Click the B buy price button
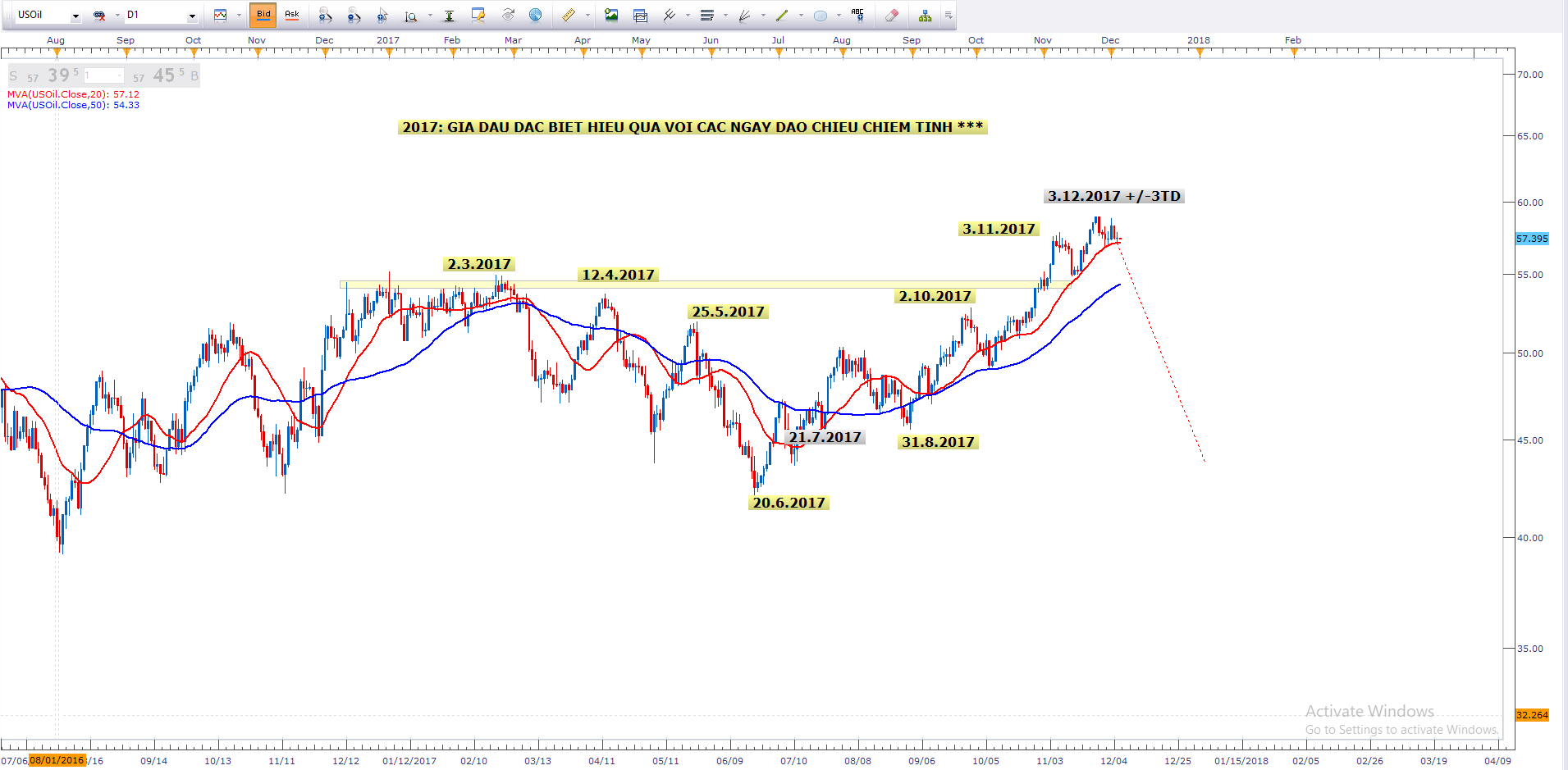Image resolution: width=1568 pixels, height=770 pixels. [194, 76]
